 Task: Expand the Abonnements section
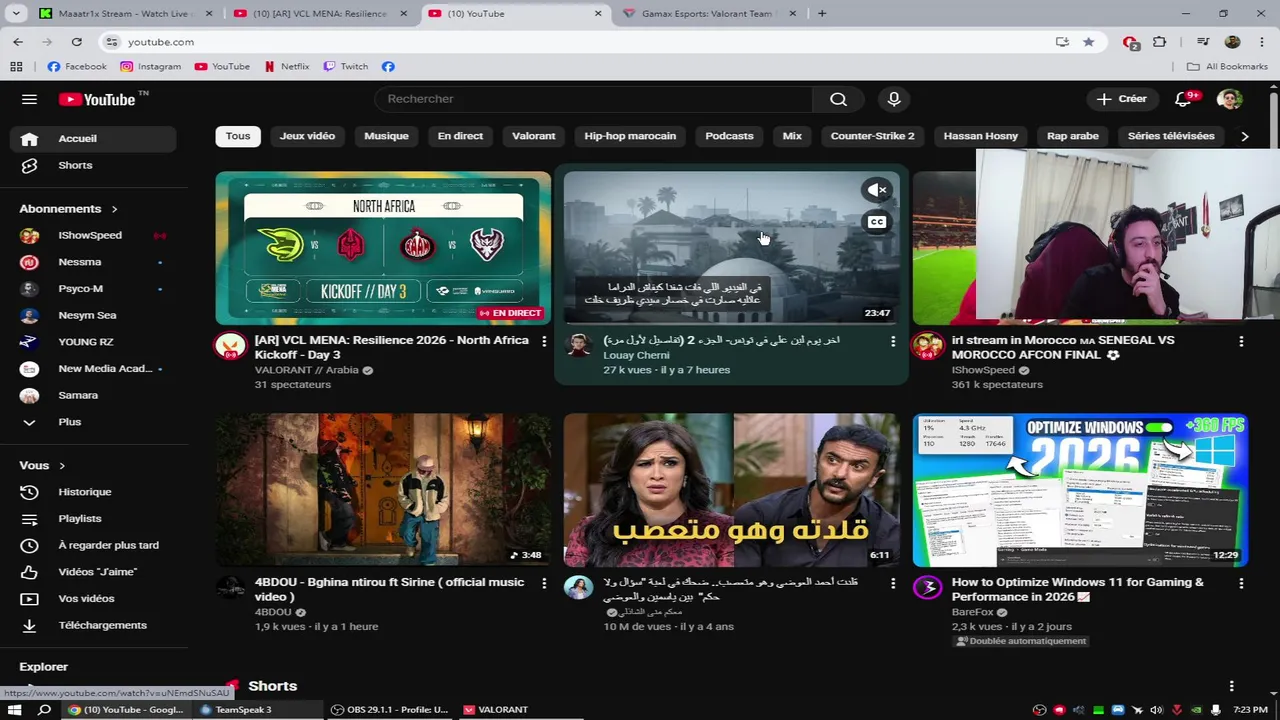68,209
